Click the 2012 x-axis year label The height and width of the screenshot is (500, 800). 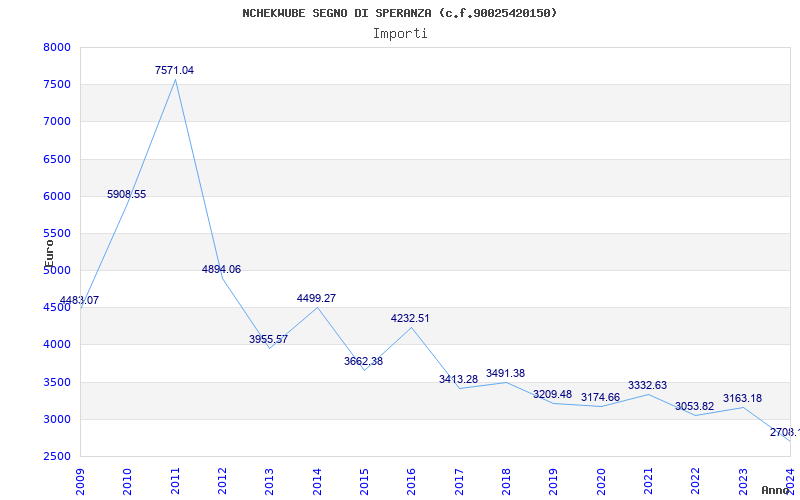222,482
